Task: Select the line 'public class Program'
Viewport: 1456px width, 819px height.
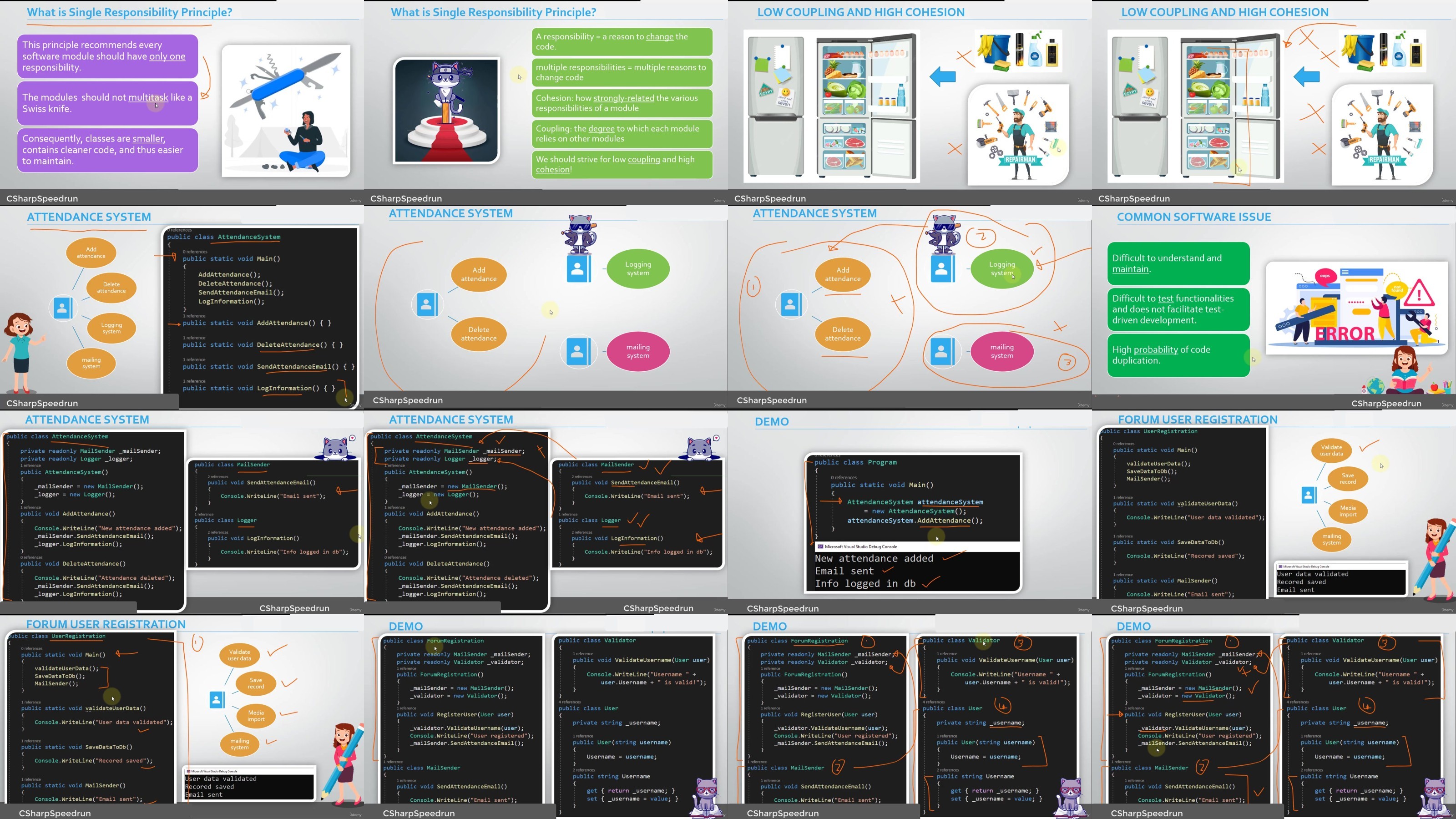Action: [x=856, y=462]
